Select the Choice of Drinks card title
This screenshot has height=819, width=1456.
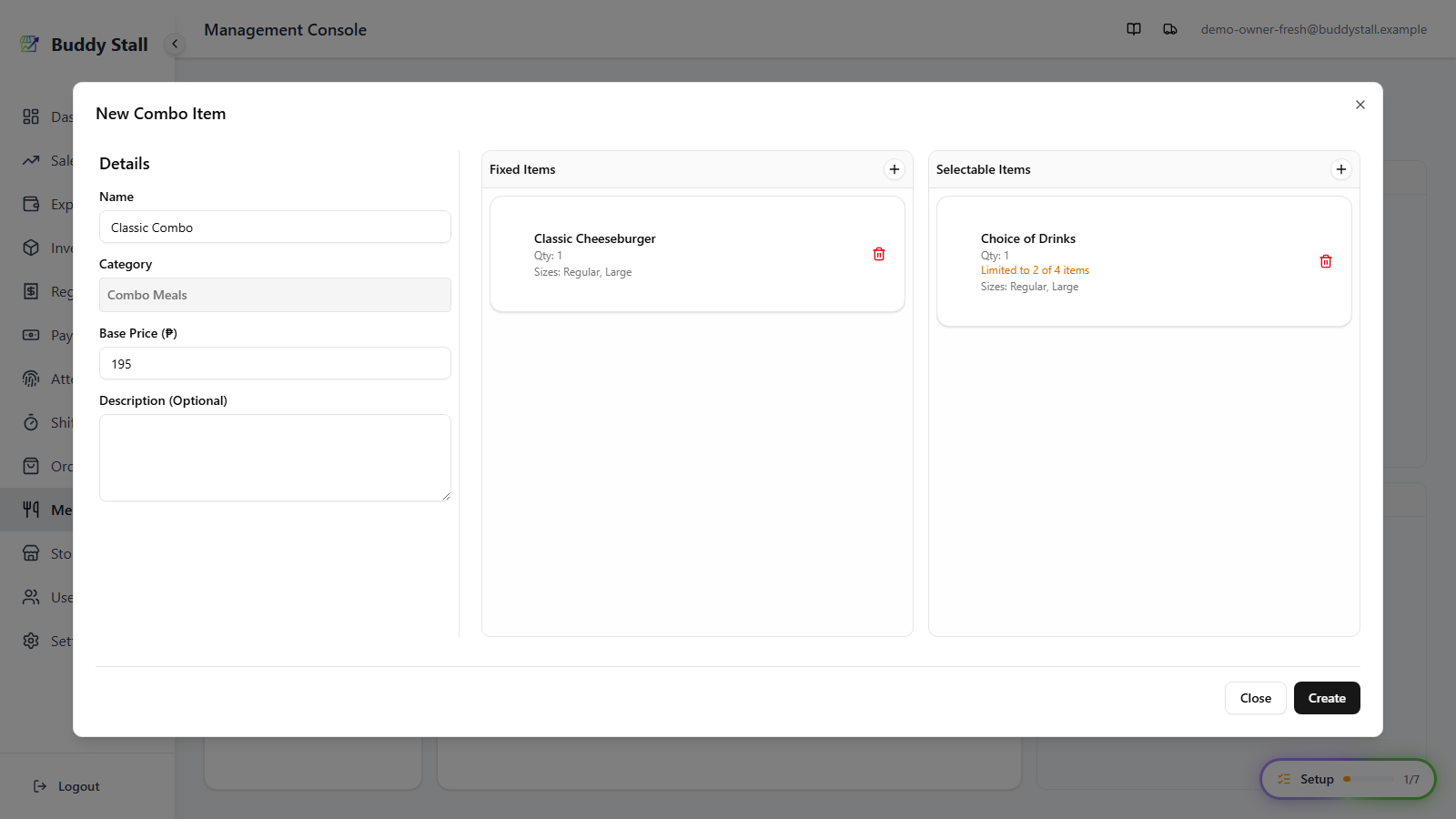point(1028,238)
